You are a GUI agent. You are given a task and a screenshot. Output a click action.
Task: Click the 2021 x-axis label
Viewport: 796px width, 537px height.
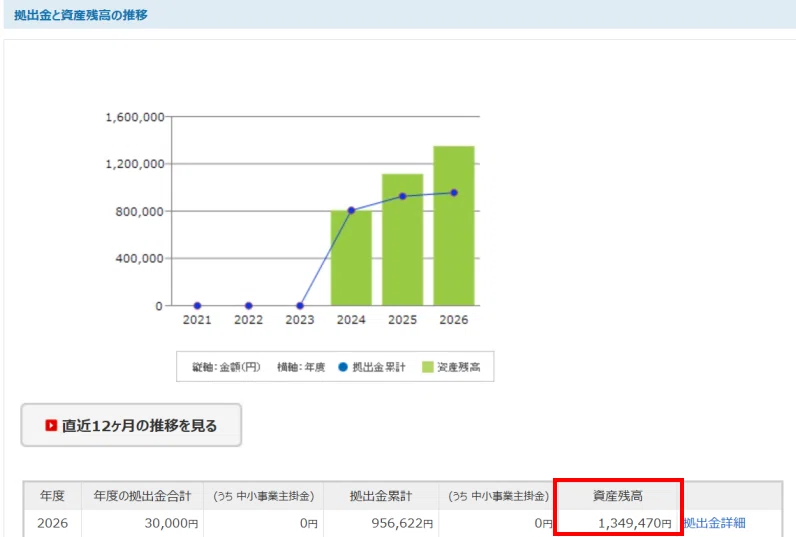[x=197, y=320]
